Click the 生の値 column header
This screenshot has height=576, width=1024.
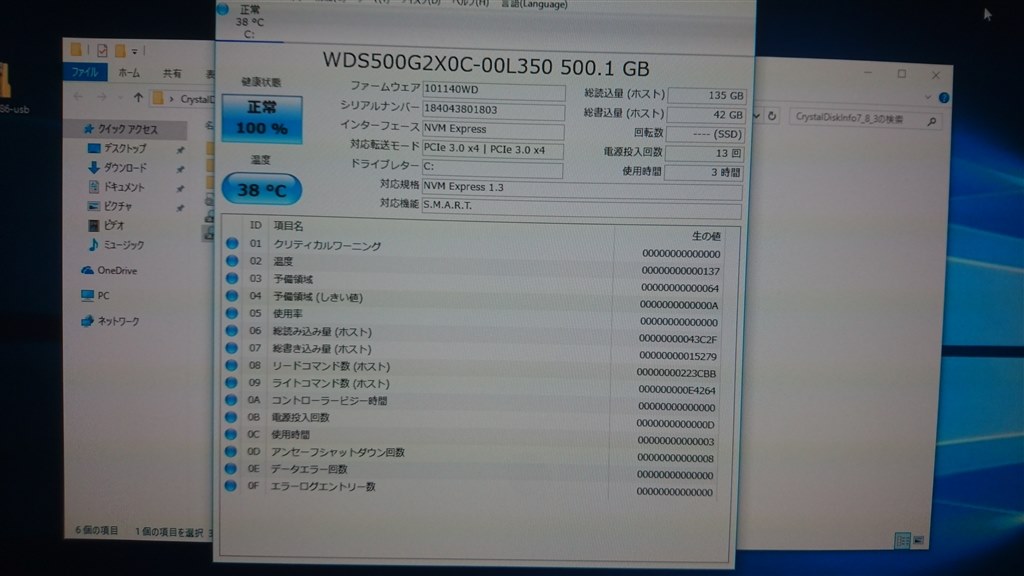pyautogui.click(x=706, y=236)
